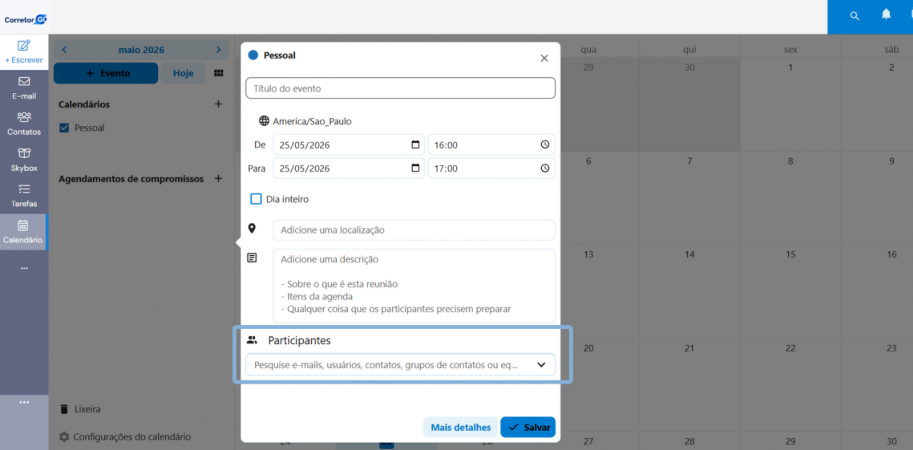Click the CorretorGO logo
The width and height of the screenshot is (913, 450).
[x=26, y=19]
